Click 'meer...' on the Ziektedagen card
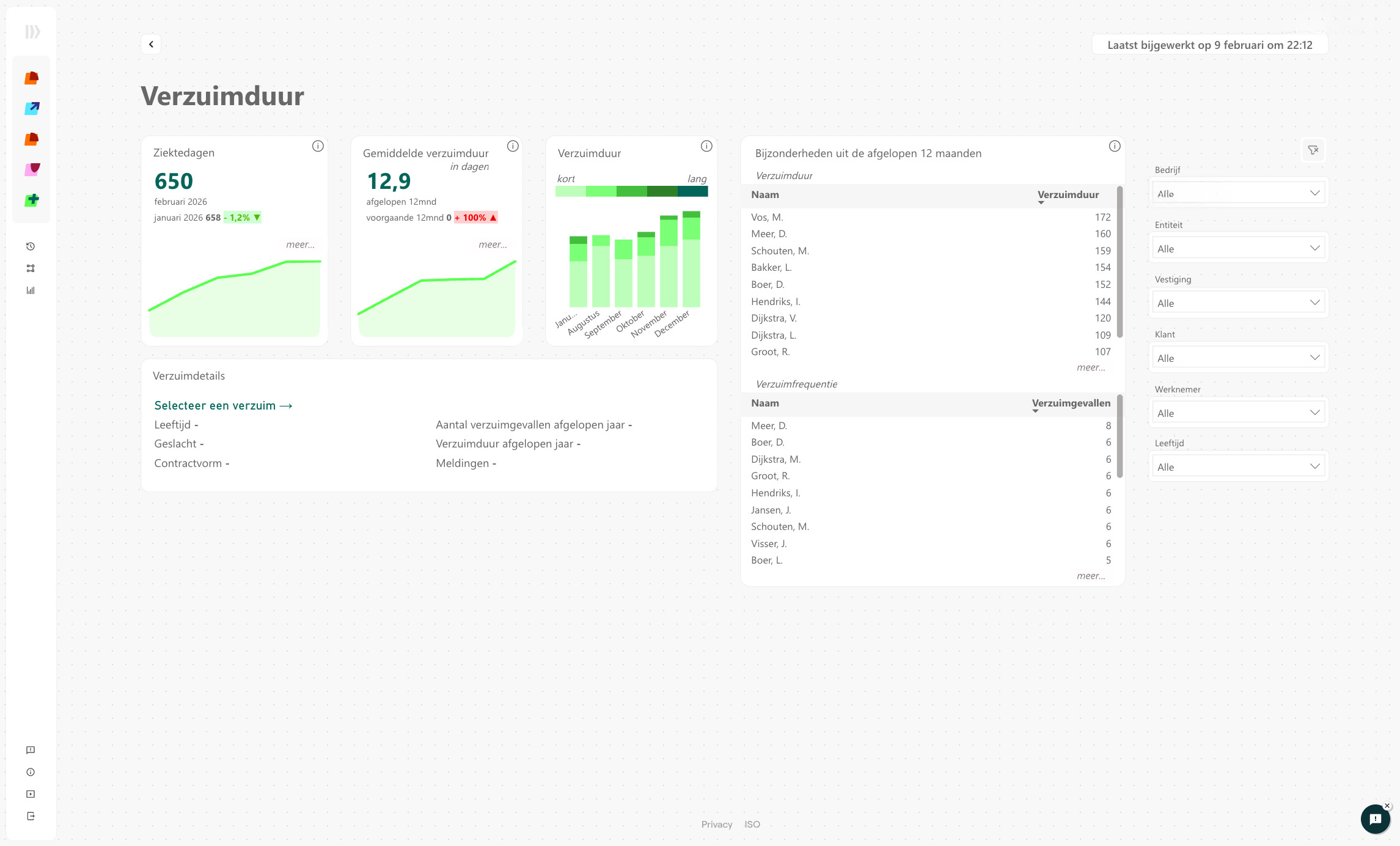Image resolution: width=1400 pixels, height=846 pixels. pos(300,245)
